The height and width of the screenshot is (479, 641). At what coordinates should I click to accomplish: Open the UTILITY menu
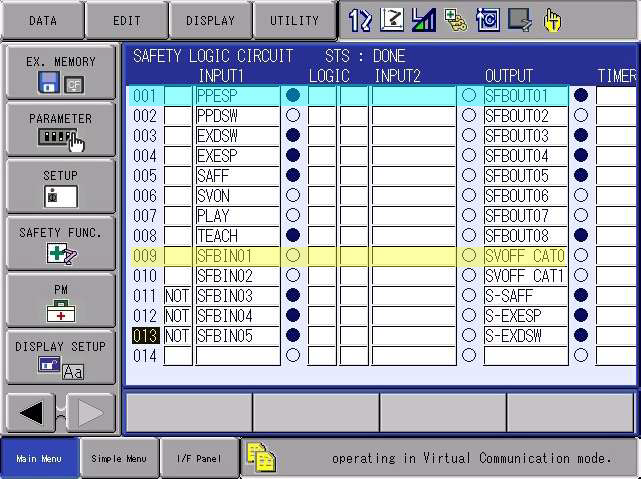(294, 20)
